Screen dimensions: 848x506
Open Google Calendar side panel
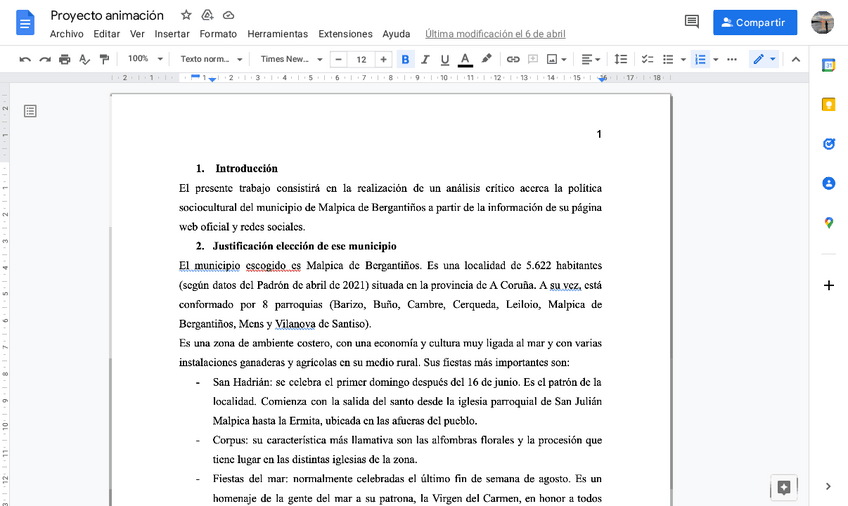click(x=828, y=66)
